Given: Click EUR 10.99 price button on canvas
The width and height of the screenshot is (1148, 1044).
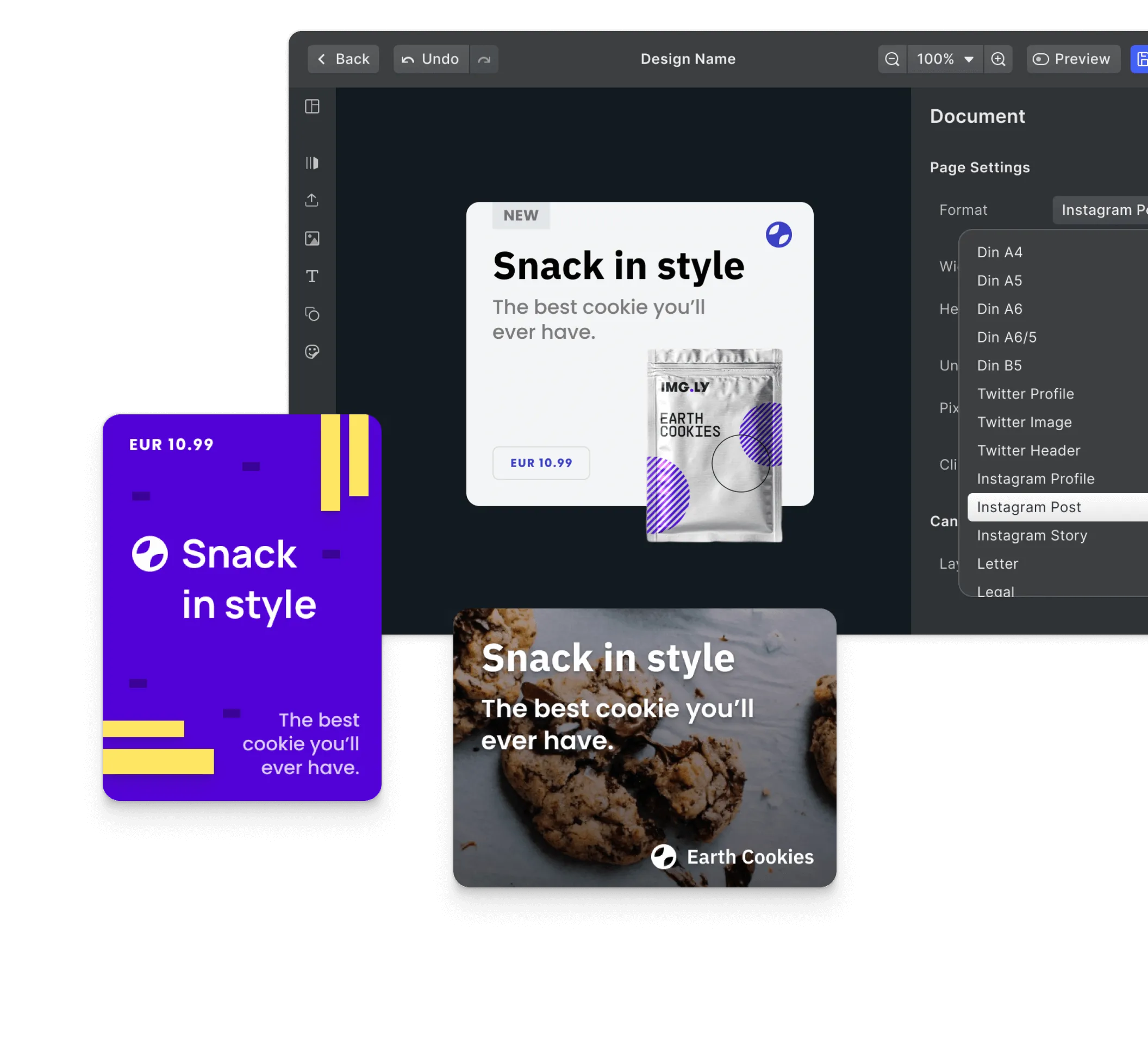Looking at the screenshot, I should [541, 463].
